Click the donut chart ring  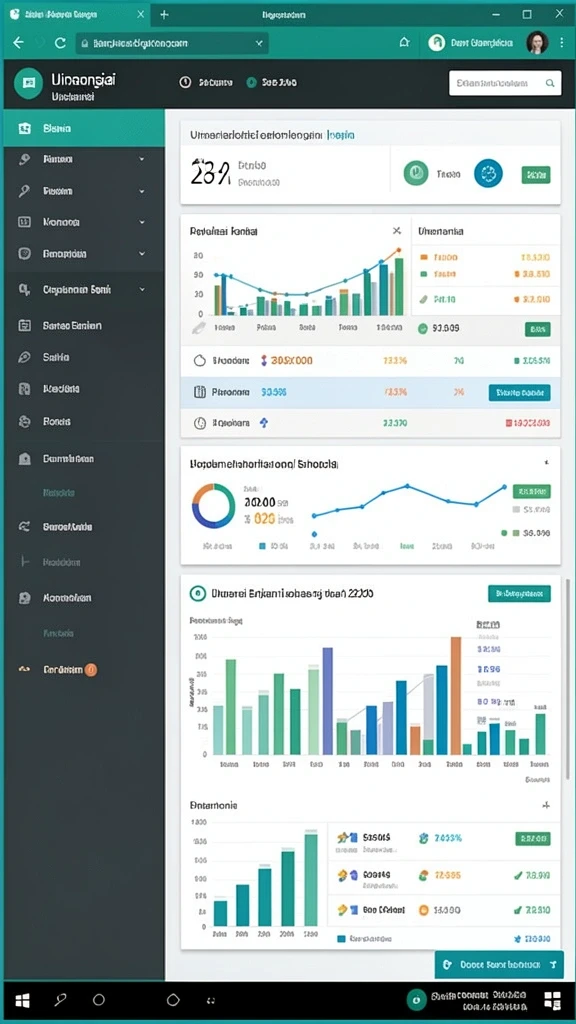pos(214,505)
